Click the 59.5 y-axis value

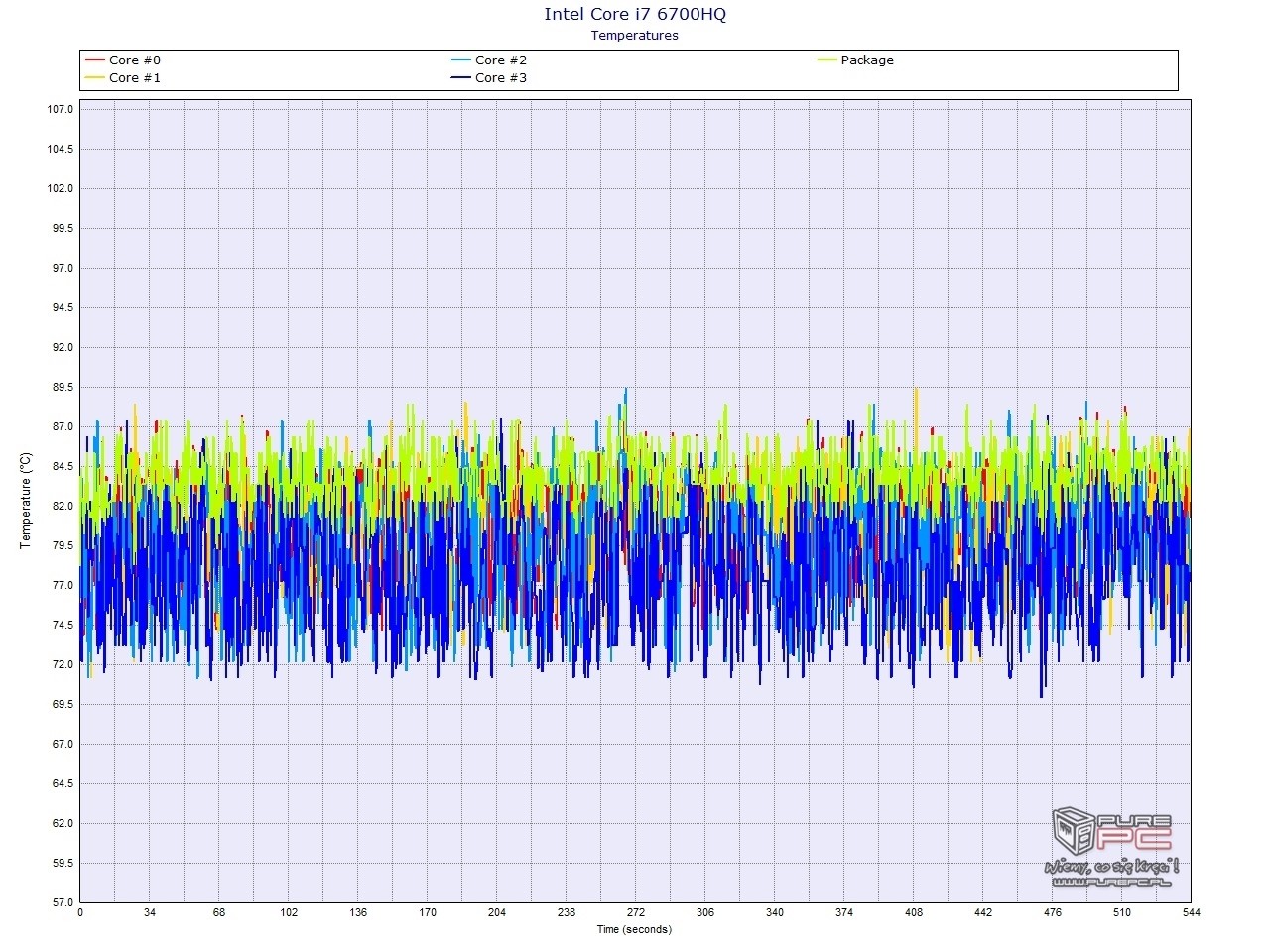pyautogui.click(x=63, y=863)
